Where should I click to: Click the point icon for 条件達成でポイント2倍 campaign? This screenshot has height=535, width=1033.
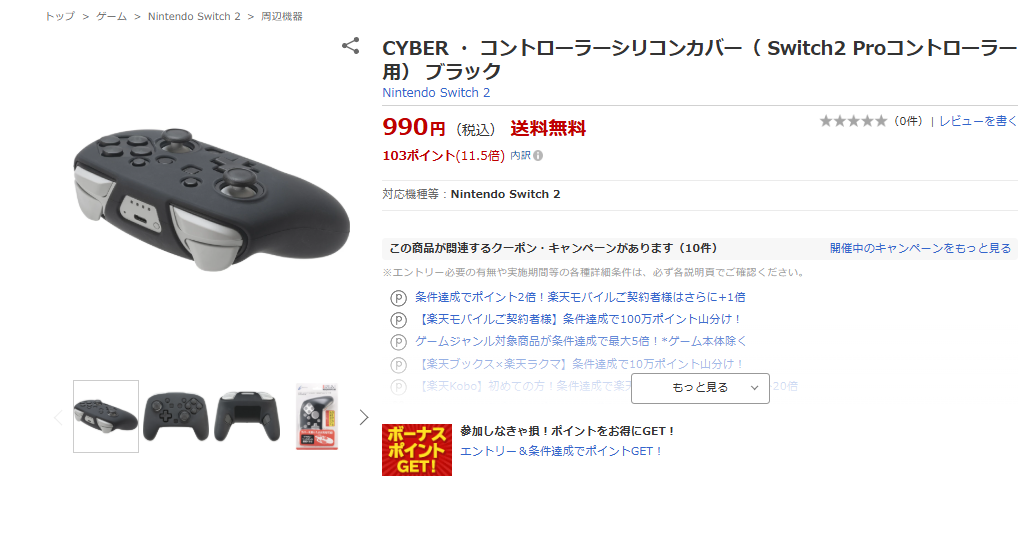coord(399,298)
